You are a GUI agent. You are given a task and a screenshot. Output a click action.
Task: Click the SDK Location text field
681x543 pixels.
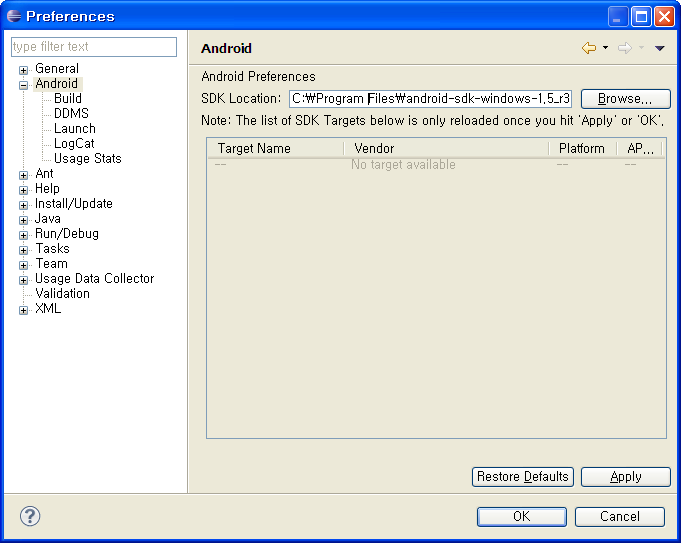coord(430,99)
